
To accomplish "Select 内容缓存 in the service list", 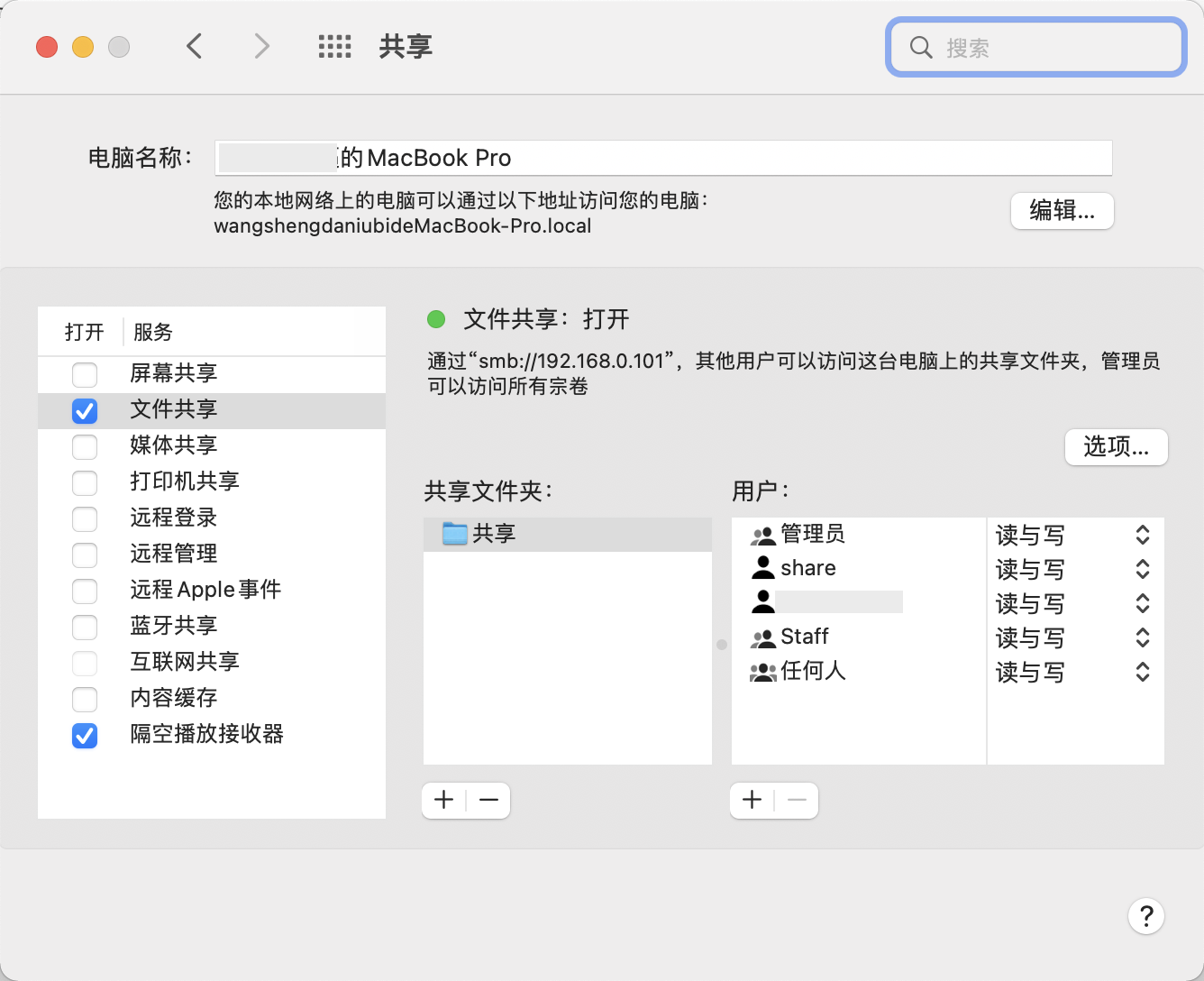I will [x=174, y=698].
